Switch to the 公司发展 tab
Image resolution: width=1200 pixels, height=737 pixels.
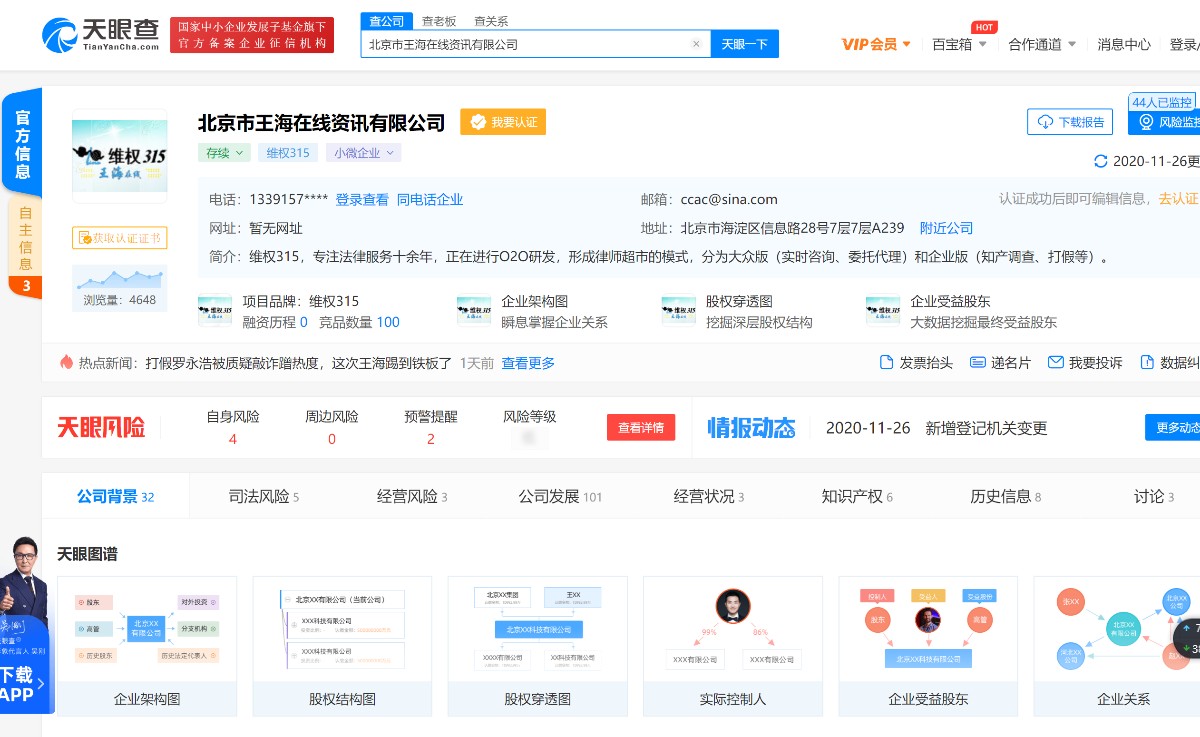tap(560, 496)
